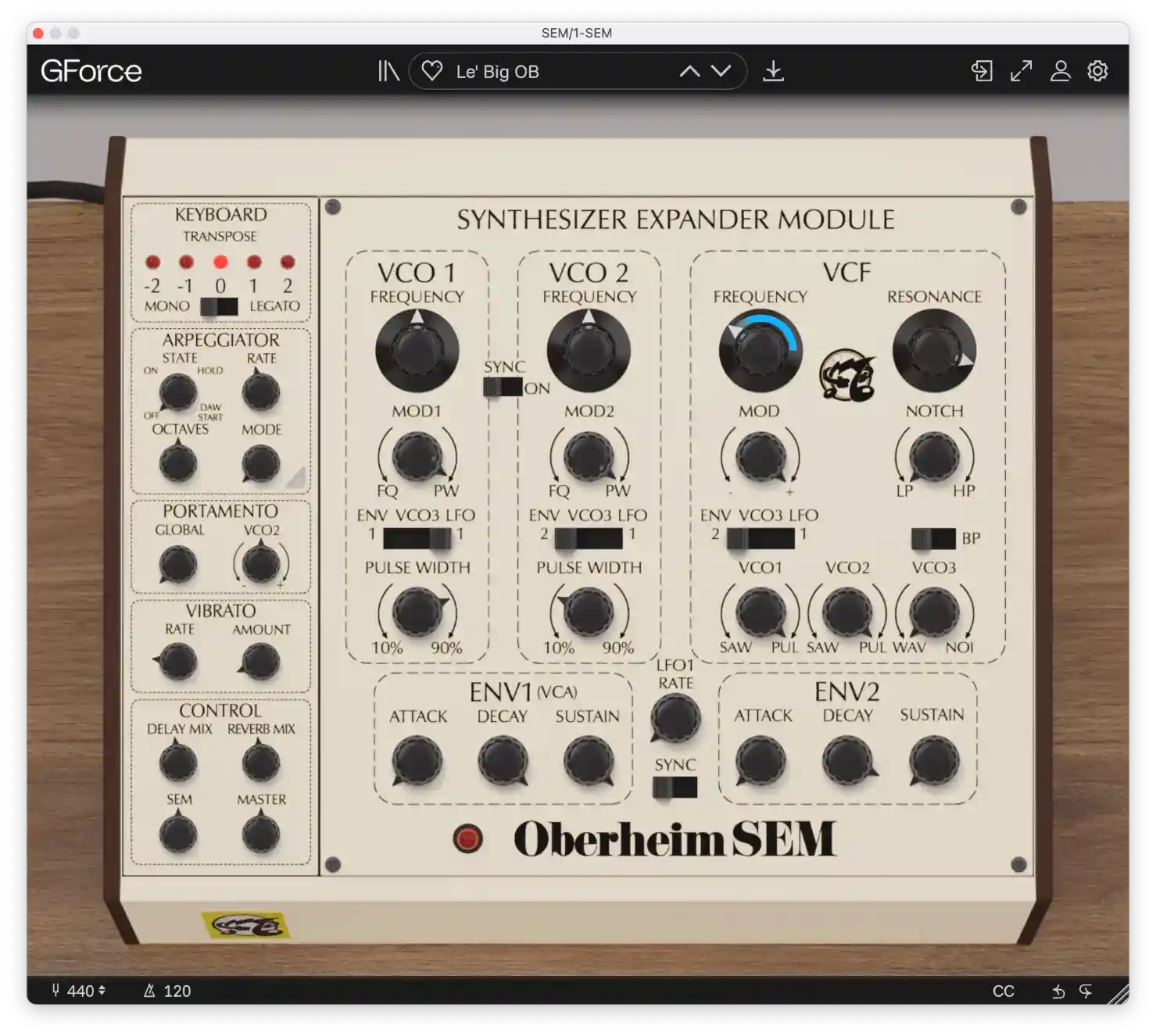
Task: Go to previous preset with up chevron
Action: (x=689, y=71)
